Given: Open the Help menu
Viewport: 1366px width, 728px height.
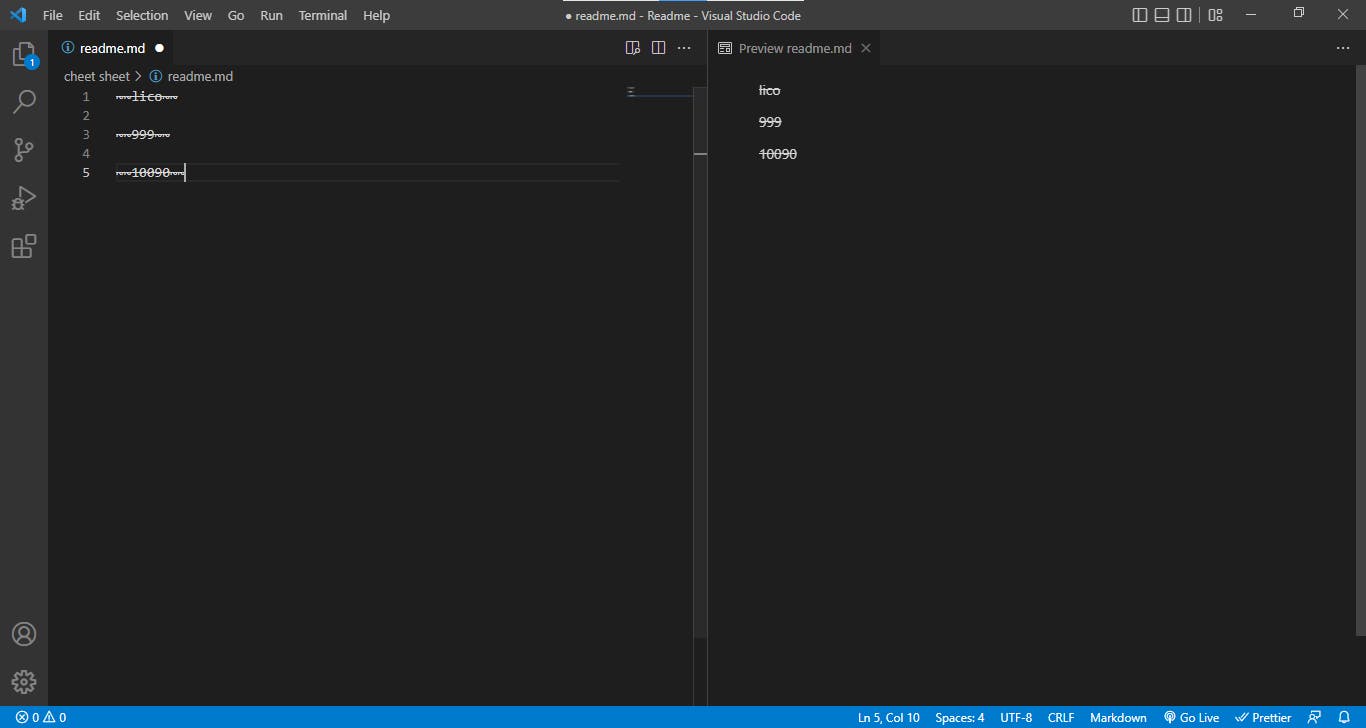Looking at the screenshot, I should coord(376,15).
